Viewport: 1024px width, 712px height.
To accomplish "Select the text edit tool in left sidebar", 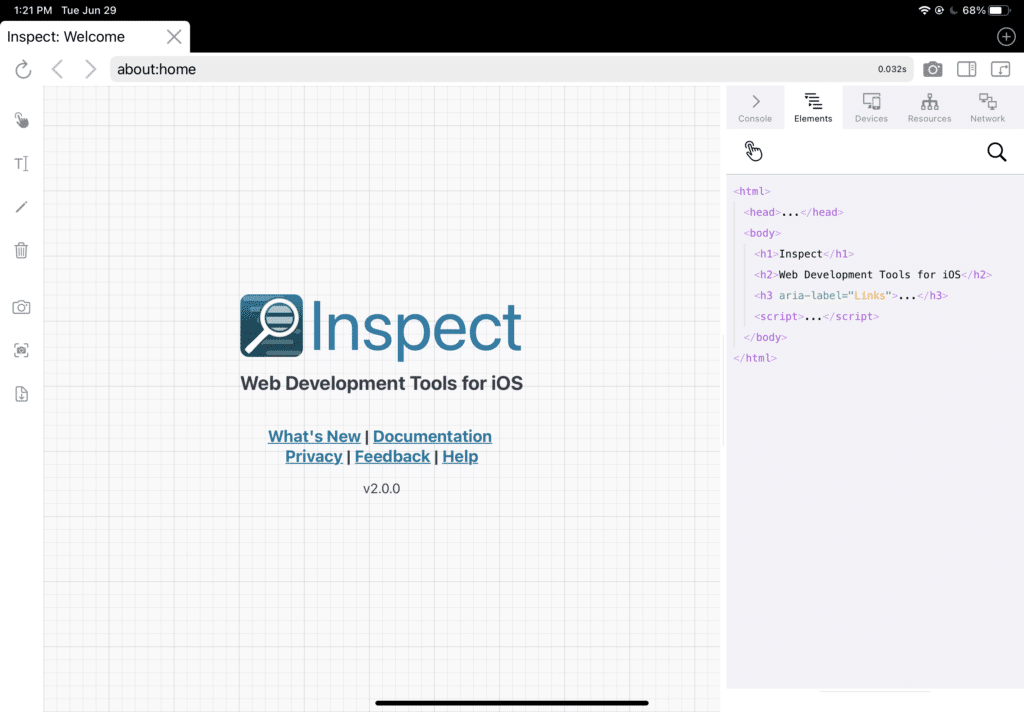I will click(x=22, y=163).
